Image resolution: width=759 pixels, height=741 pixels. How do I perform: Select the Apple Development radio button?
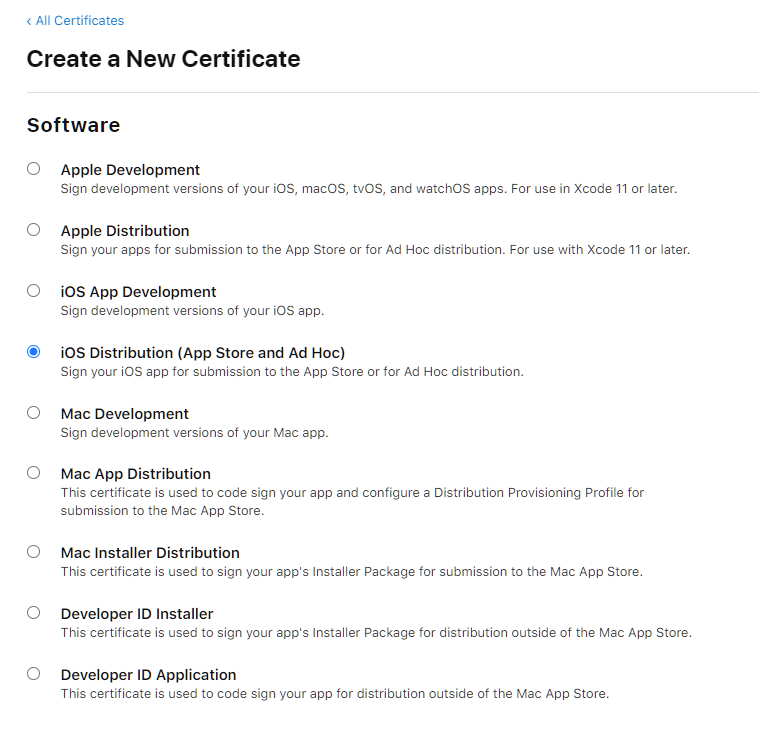coord(34,169)
